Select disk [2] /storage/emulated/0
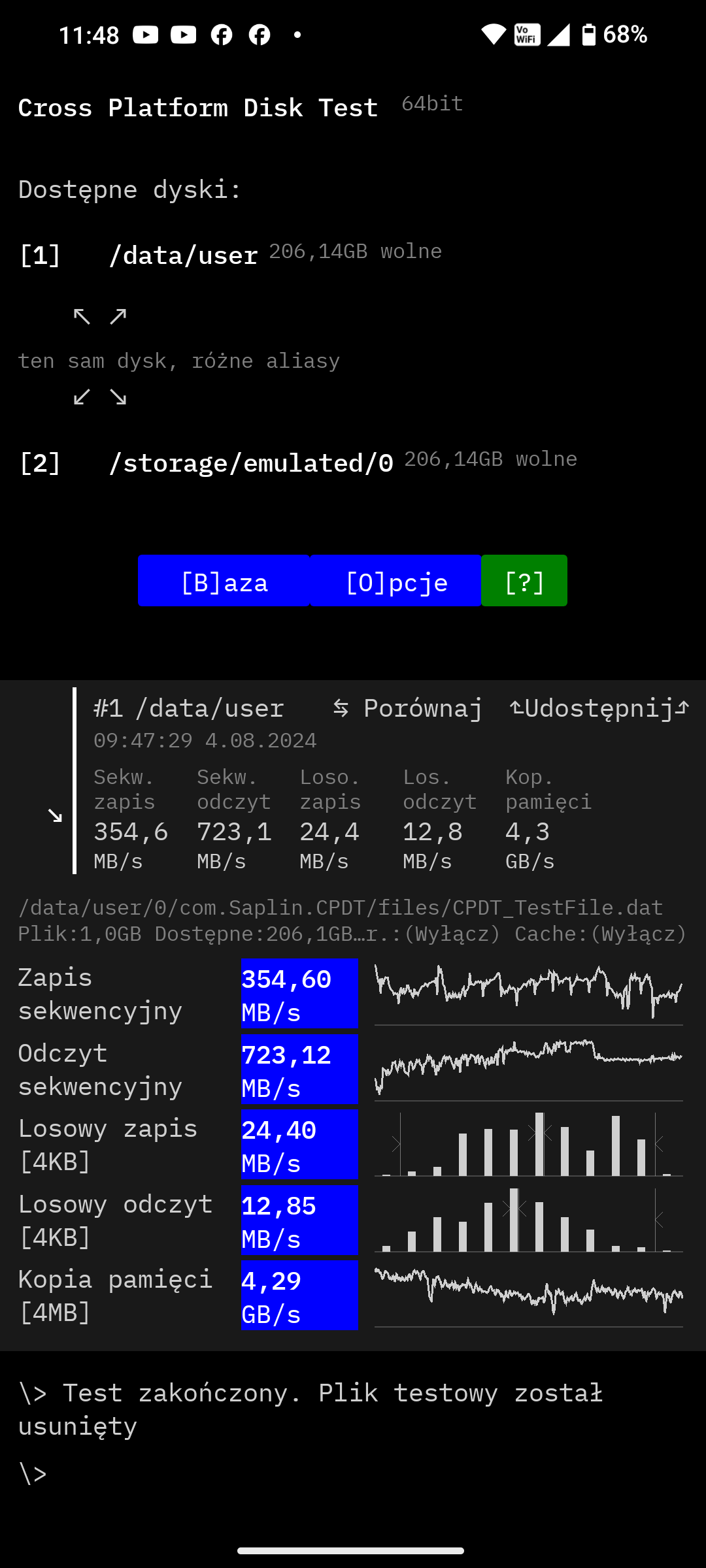 point(251,463)
